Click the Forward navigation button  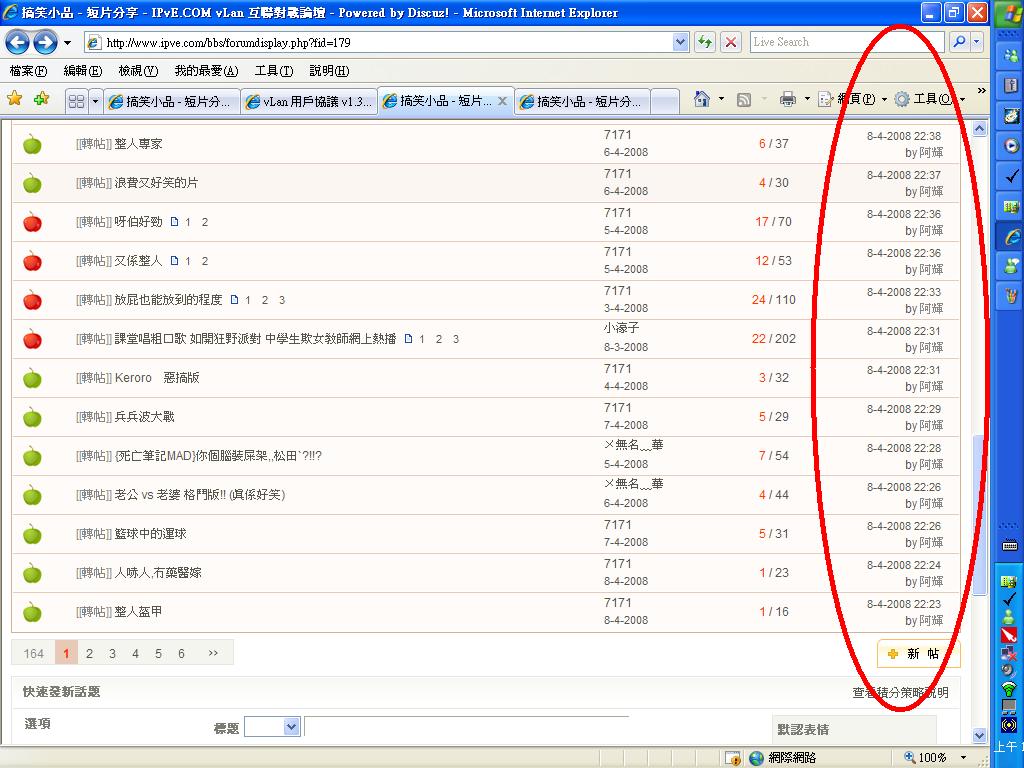pos(45,42)
